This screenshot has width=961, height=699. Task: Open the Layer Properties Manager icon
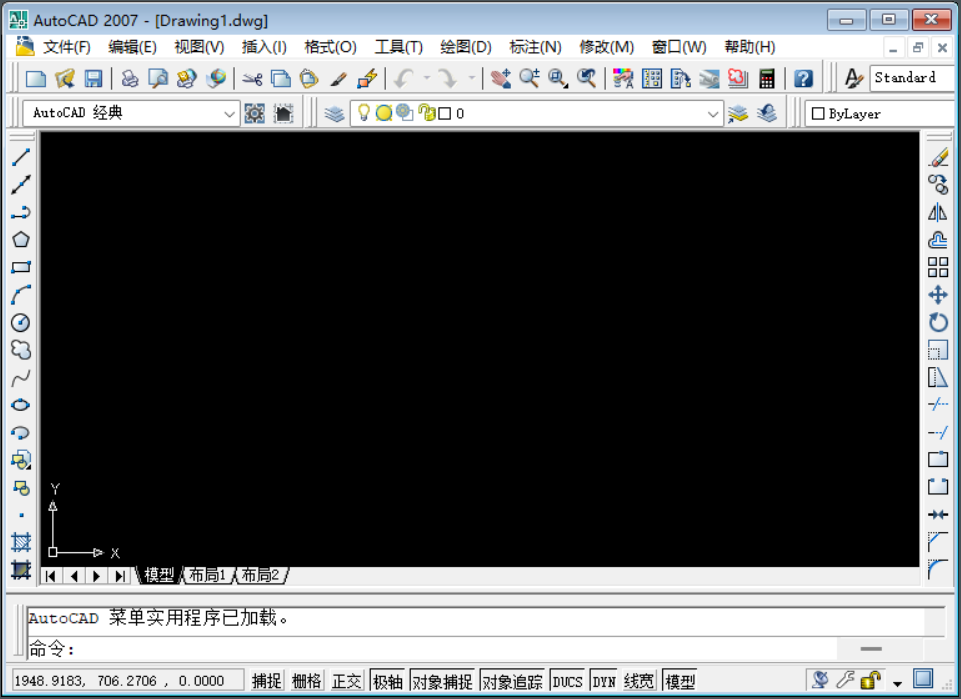334,114
